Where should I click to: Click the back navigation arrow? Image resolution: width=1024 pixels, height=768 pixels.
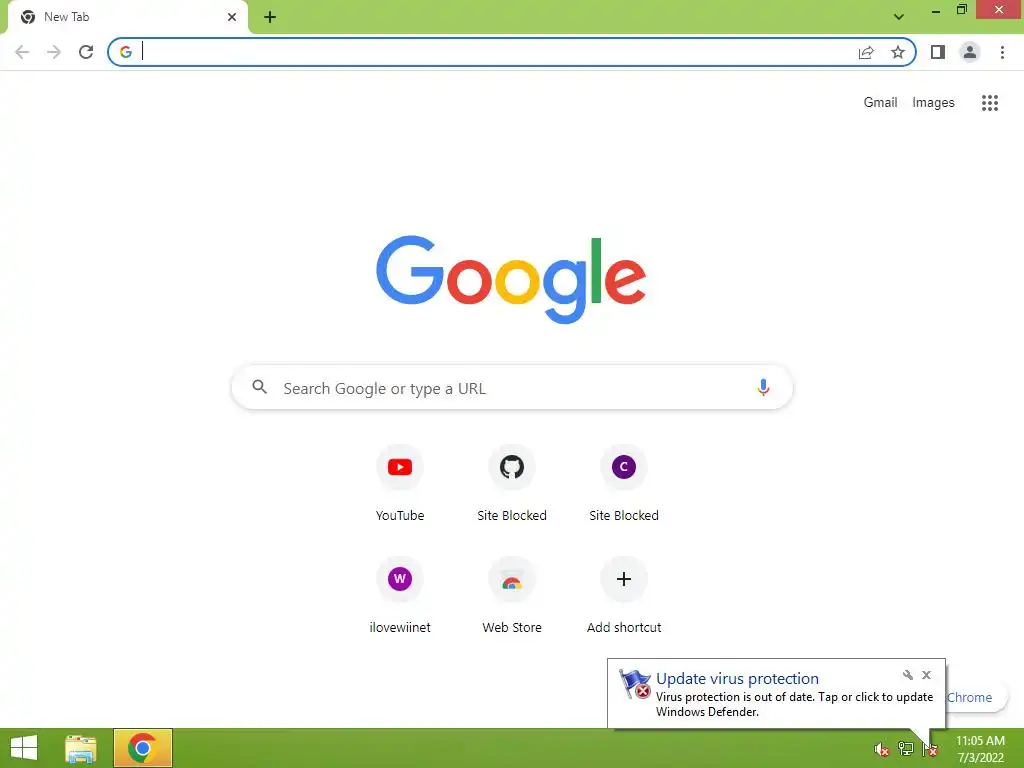(x=22, y=52)
